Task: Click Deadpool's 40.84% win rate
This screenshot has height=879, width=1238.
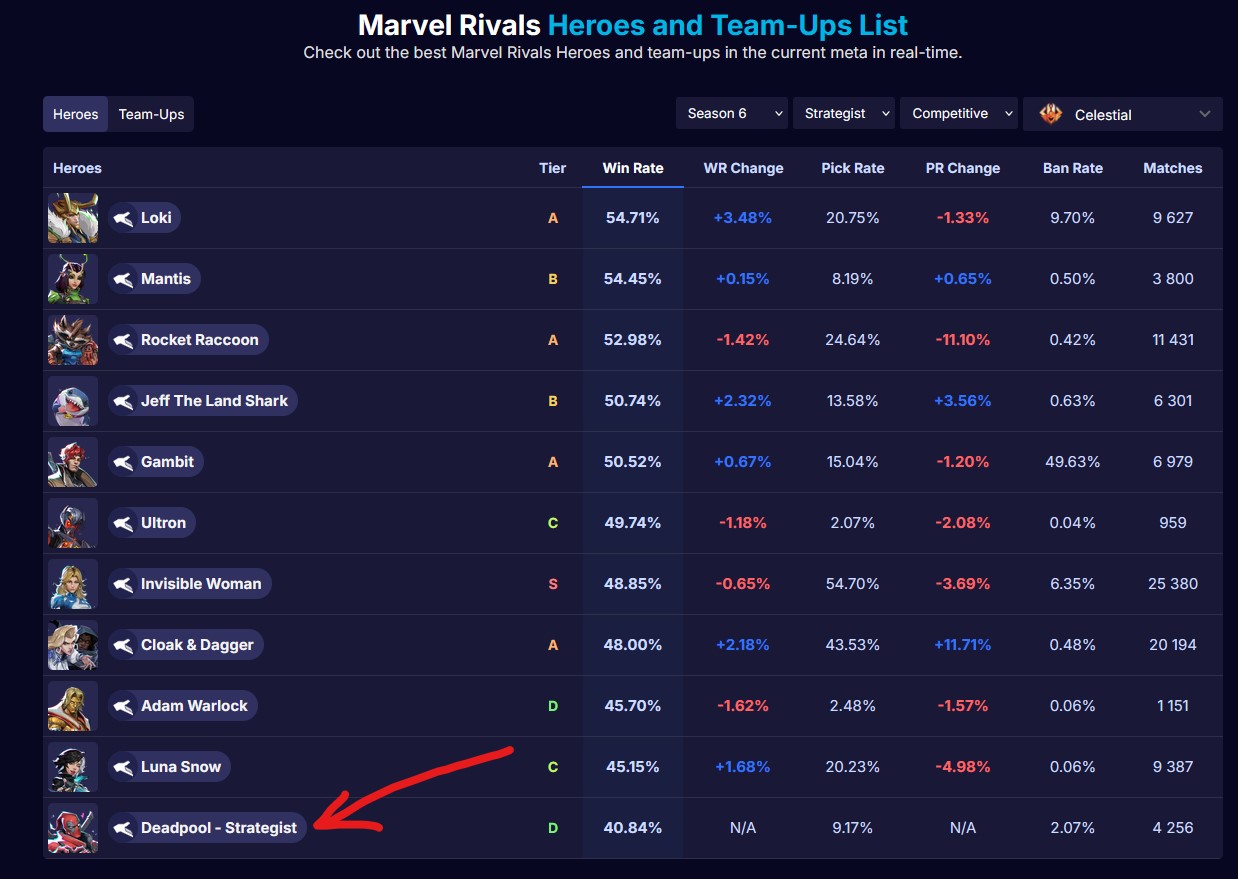Action: [x=633, y=828]
